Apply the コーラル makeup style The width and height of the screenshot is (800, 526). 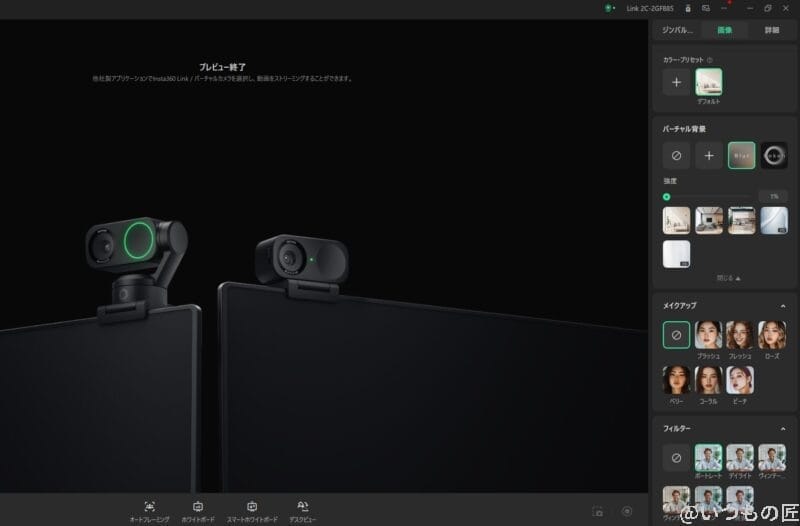(x=709, y=380)
